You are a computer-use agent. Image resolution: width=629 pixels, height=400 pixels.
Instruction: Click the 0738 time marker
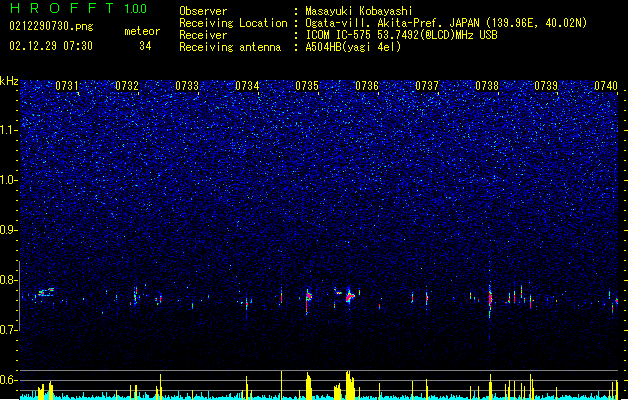pyautogui.click(x=487, y=86)
